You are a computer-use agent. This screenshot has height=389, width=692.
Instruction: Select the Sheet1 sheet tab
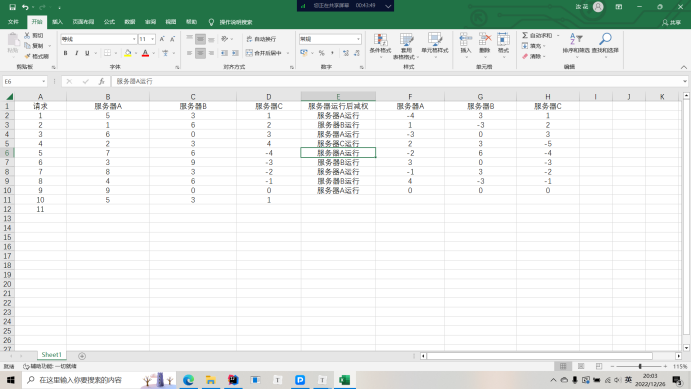[x=51, y=355]
